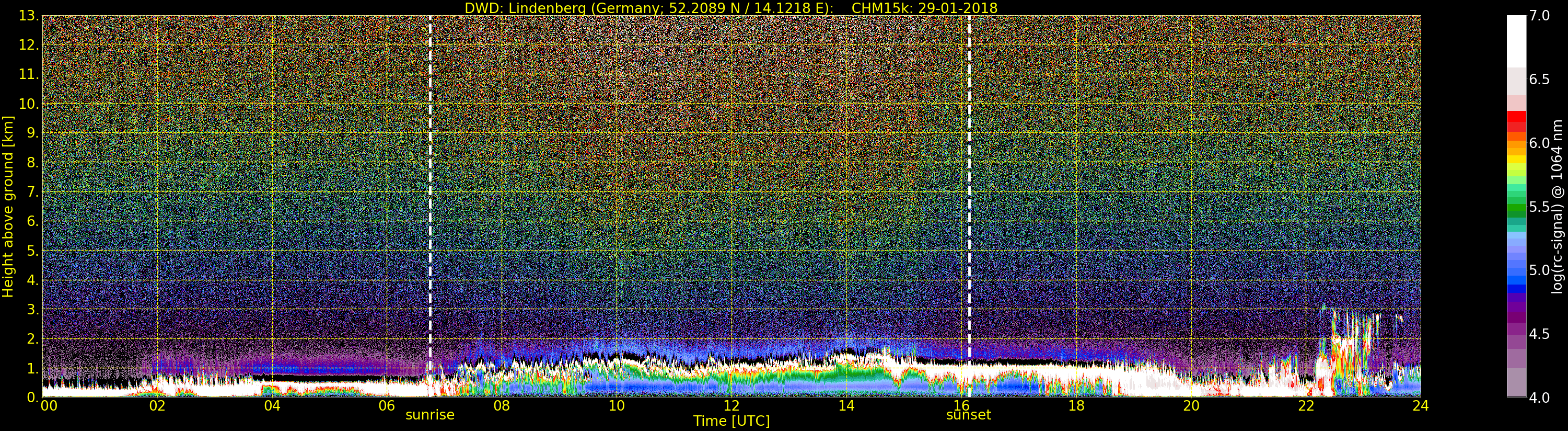Click the colorbar value '4.0'
The height and width of the screenshot is (431, 1568).
[x=1539, y=398]
